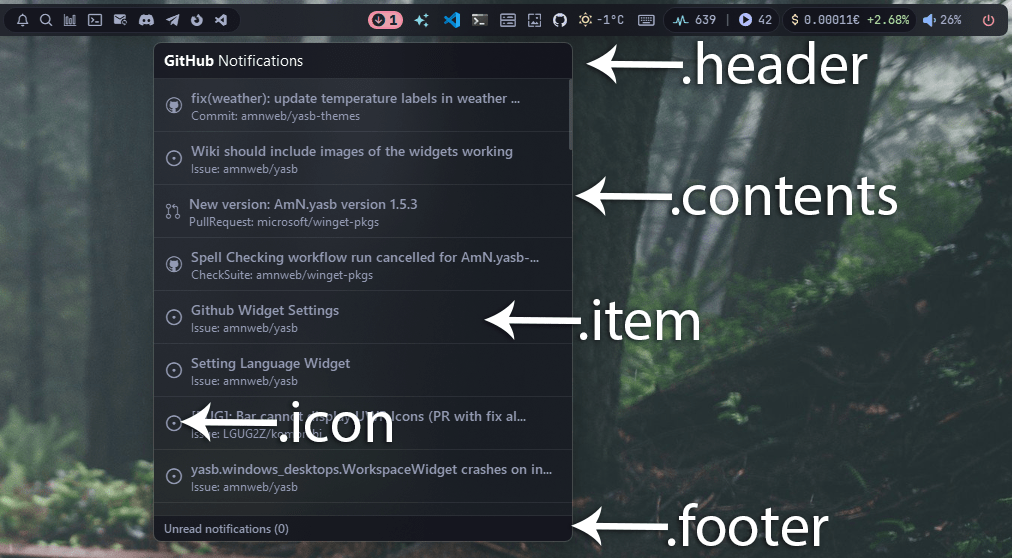This screenshot has height=558, width=1012.
Task: Open 'Spell Checking workflow run cancelled' notification
Action: [365, 257]
